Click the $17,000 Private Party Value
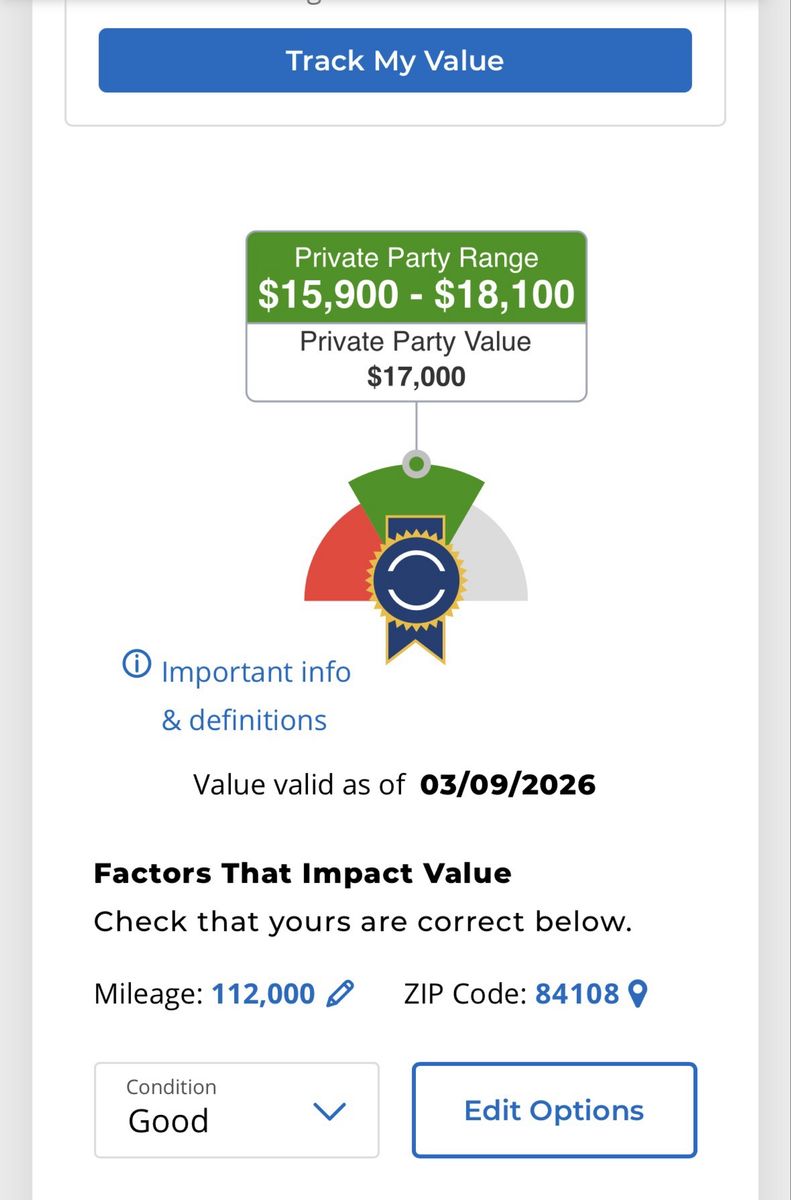This screenshot has width=791, height=1200. [416, 376]
